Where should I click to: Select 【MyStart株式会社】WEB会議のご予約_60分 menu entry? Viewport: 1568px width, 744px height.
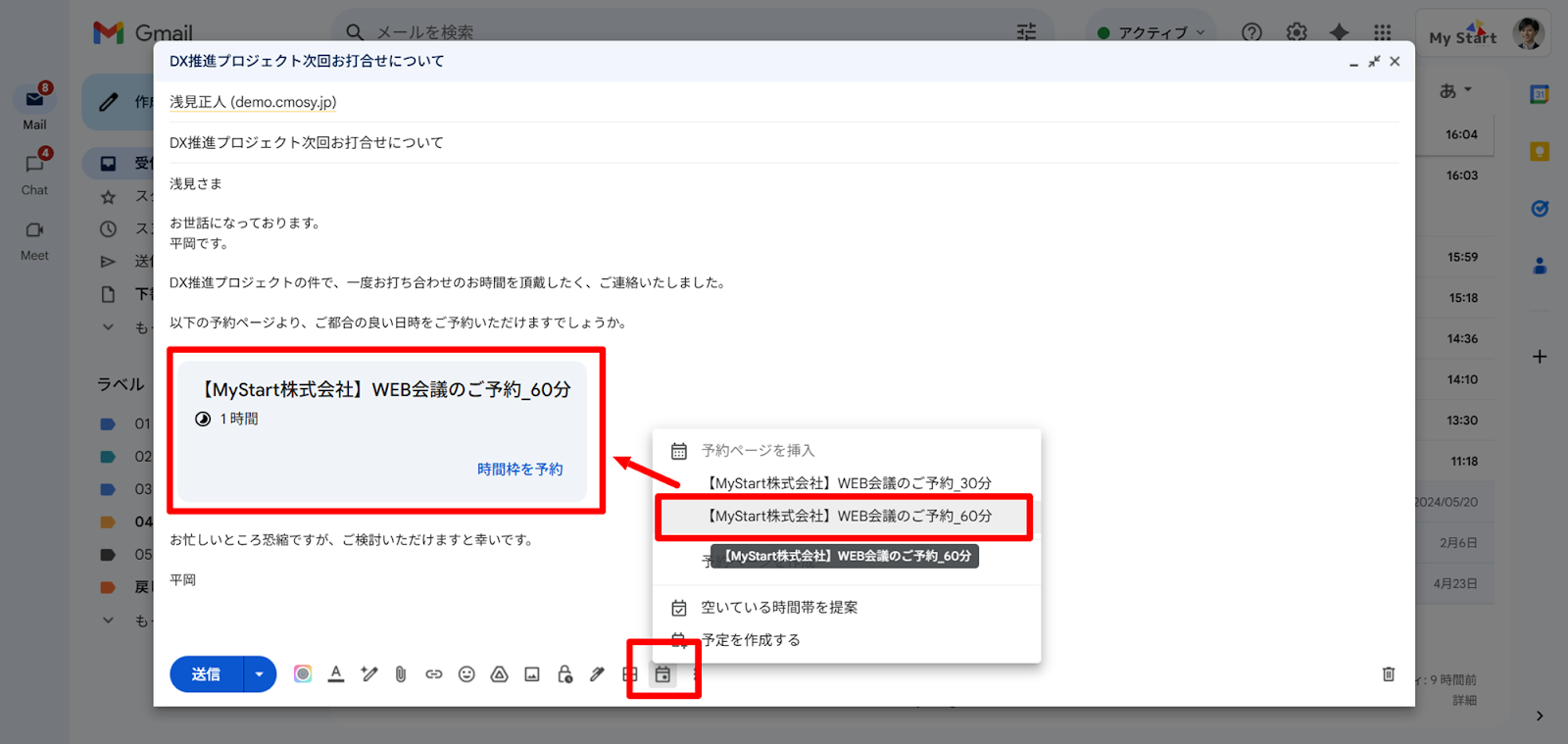(847, 517)
